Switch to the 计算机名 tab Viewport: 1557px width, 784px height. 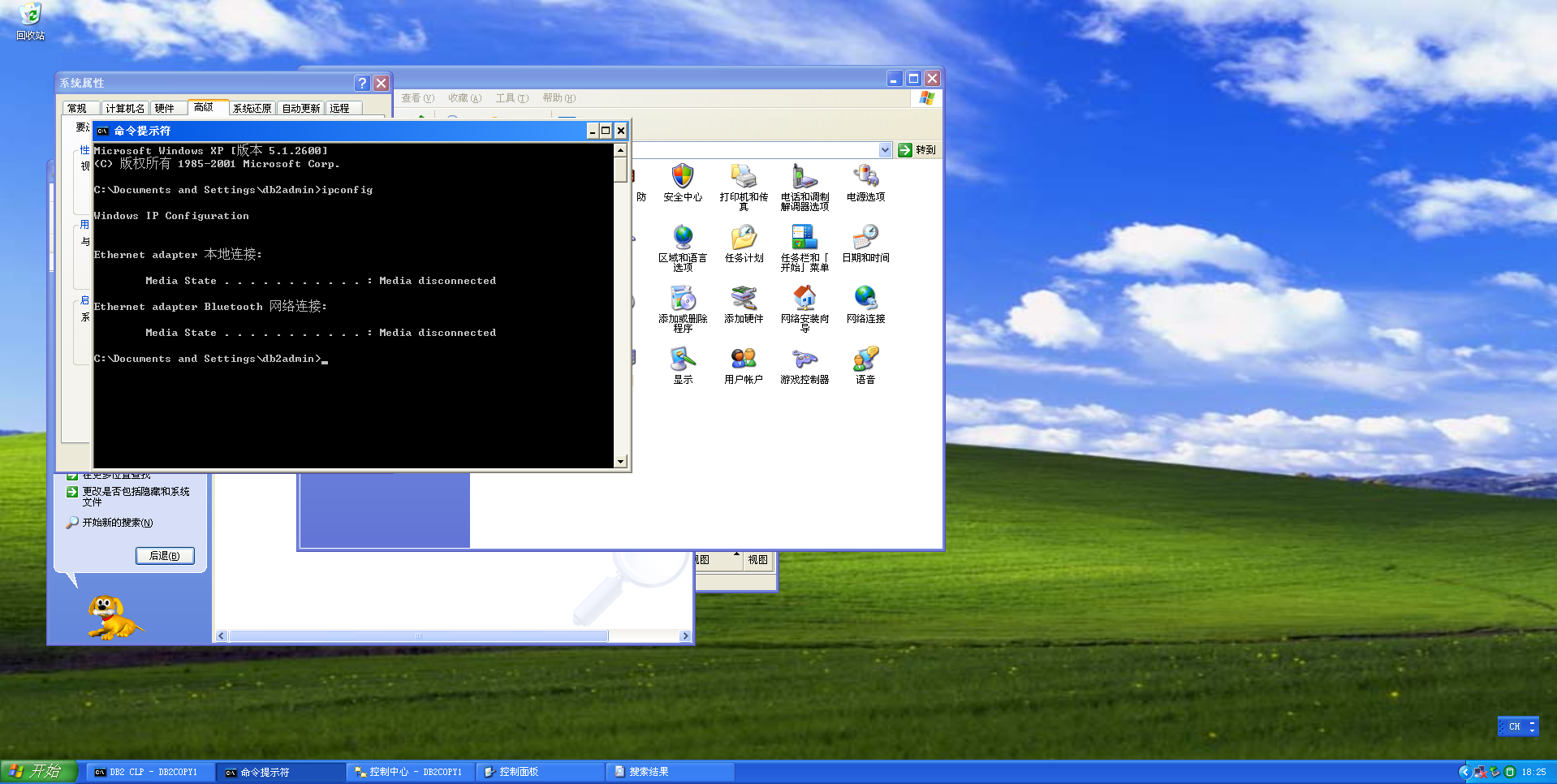point(125,108)
